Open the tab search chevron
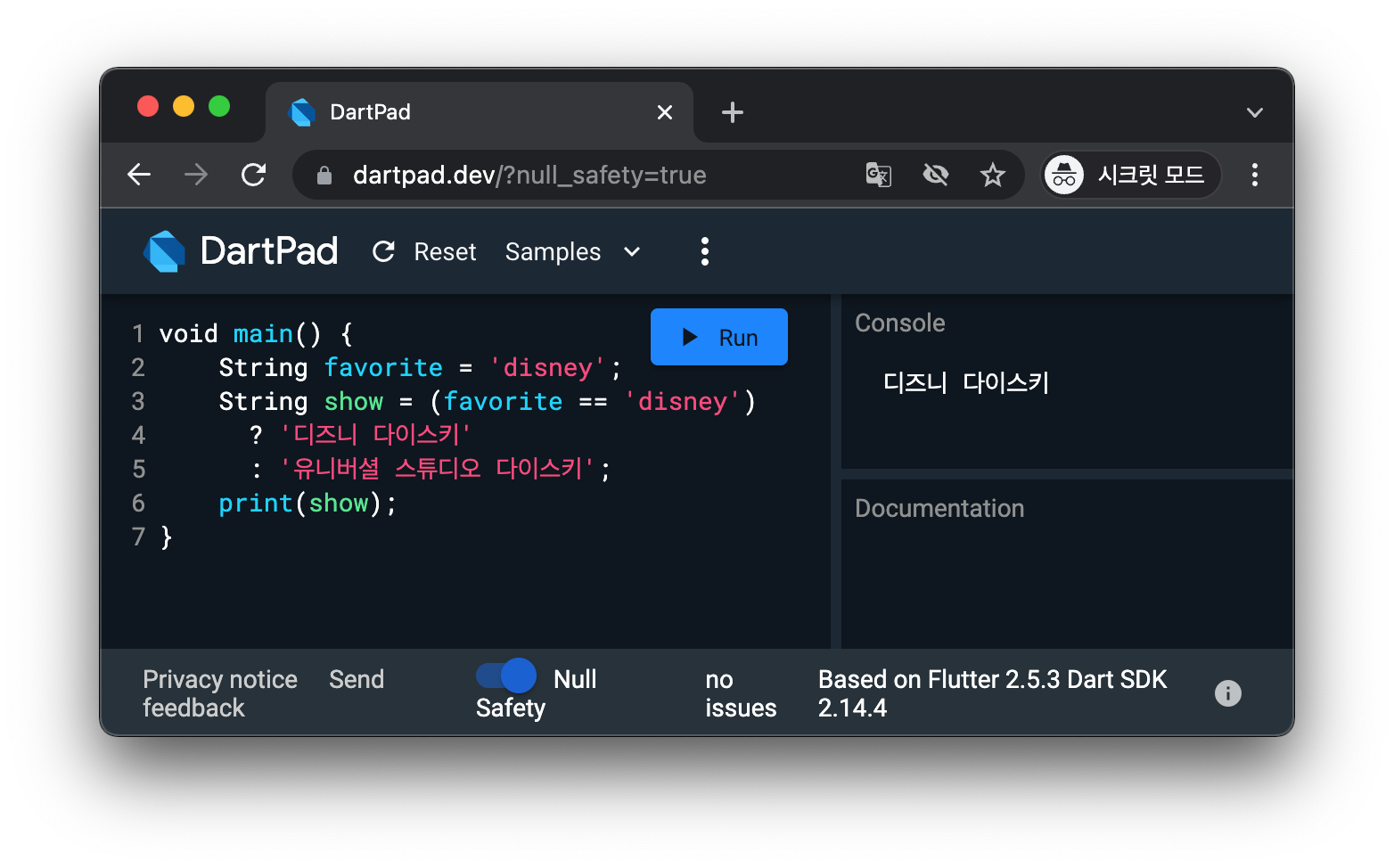1394x868 pixels. 1255,113
